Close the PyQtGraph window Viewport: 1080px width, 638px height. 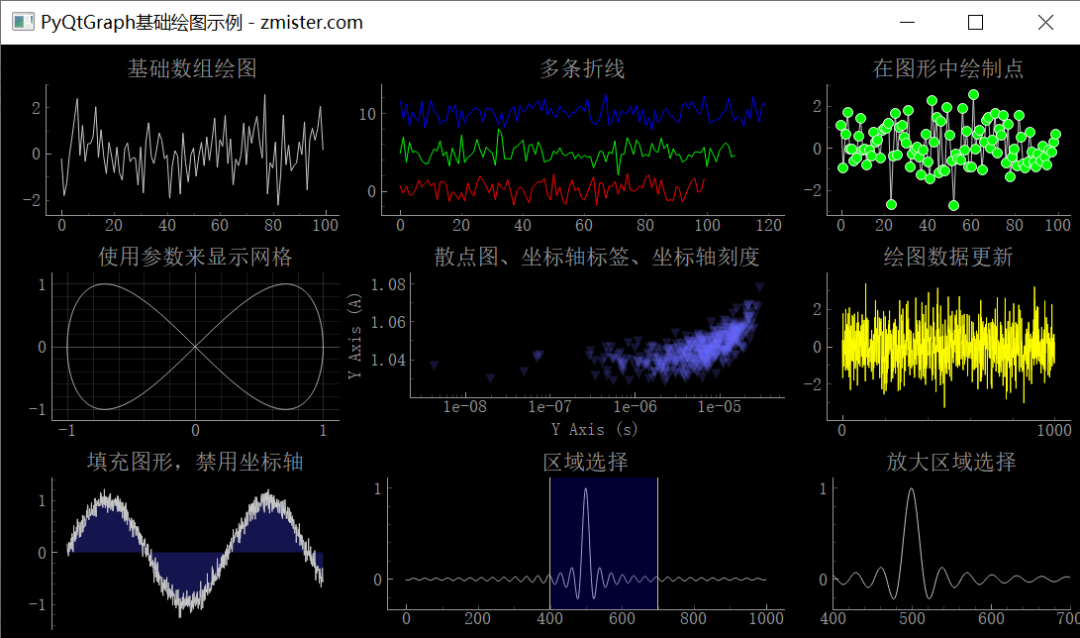click(1045, 22)
